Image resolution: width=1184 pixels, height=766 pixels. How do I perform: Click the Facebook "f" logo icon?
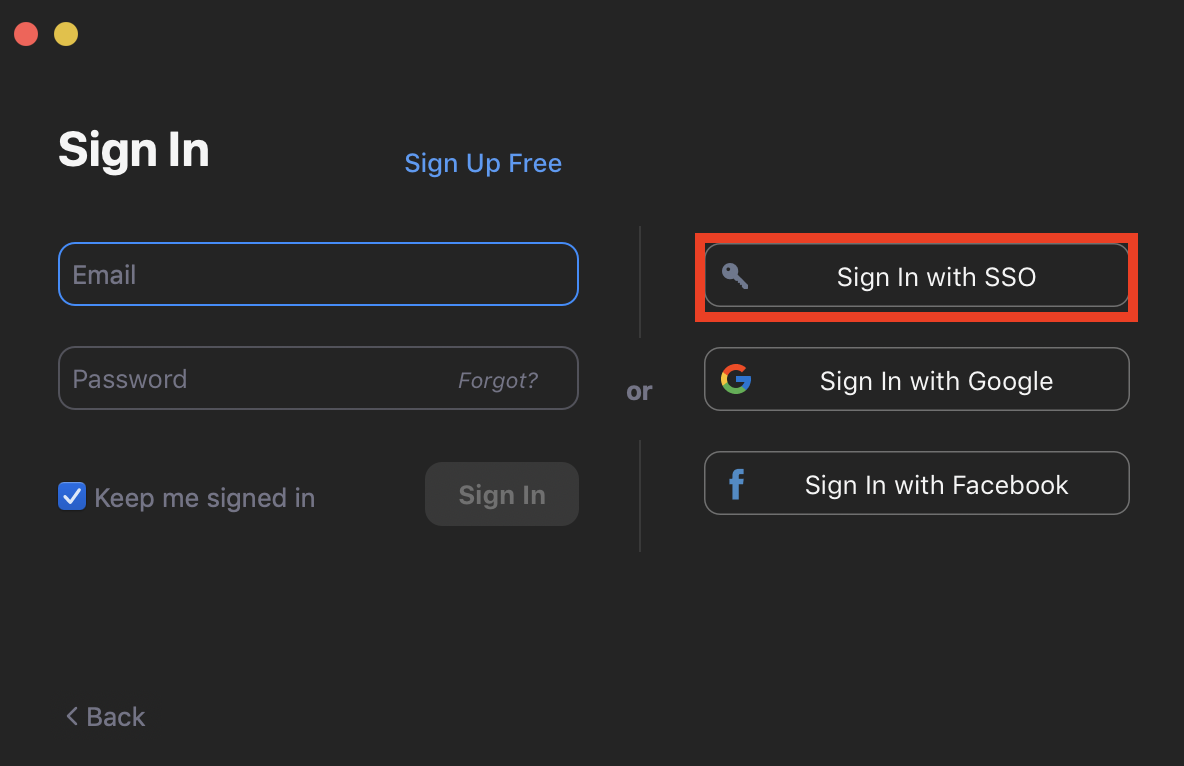[x=736, y=483]
